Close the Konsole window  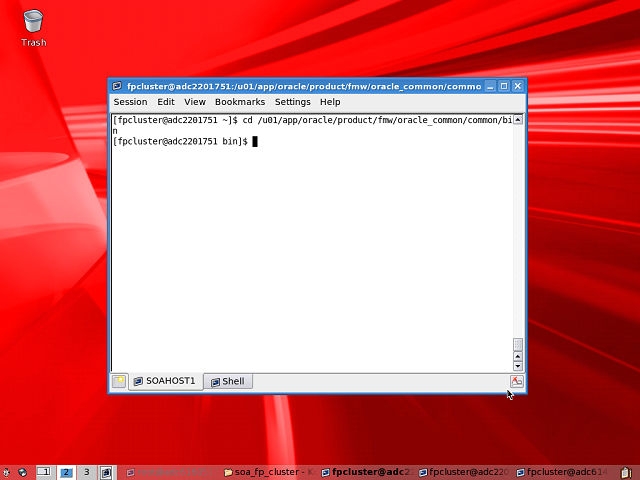518,86
